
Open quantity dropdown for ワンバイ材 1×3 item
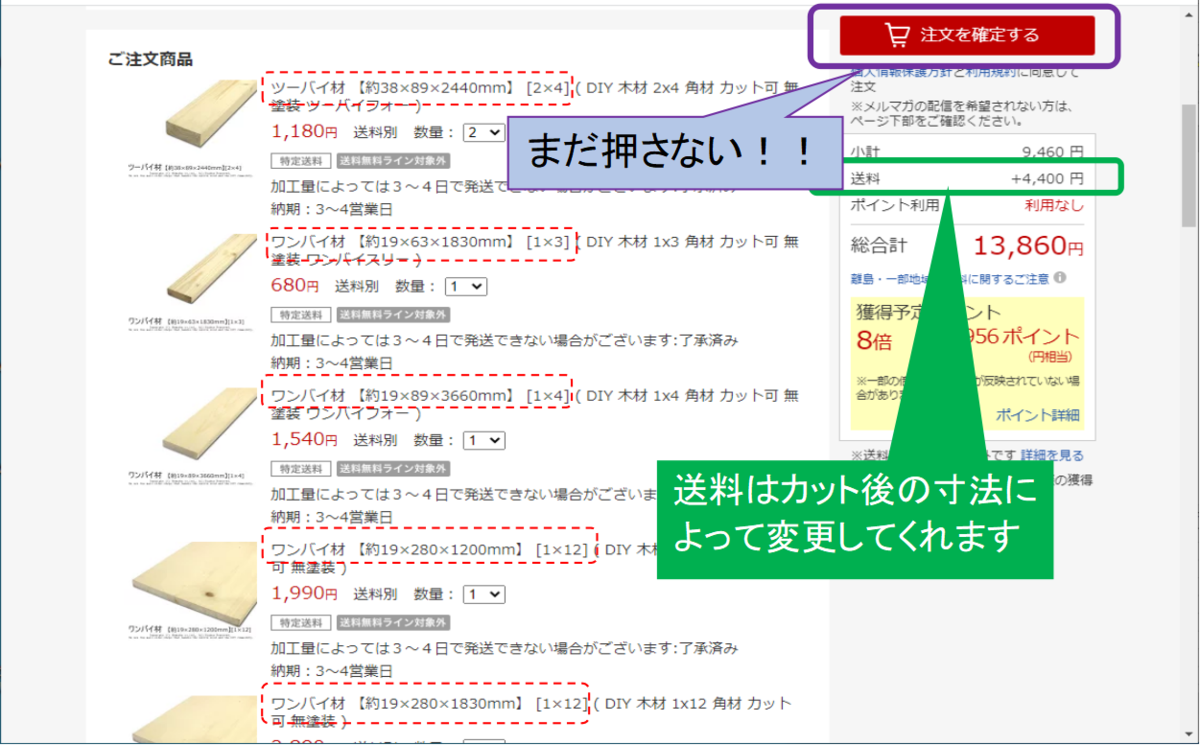466,286
